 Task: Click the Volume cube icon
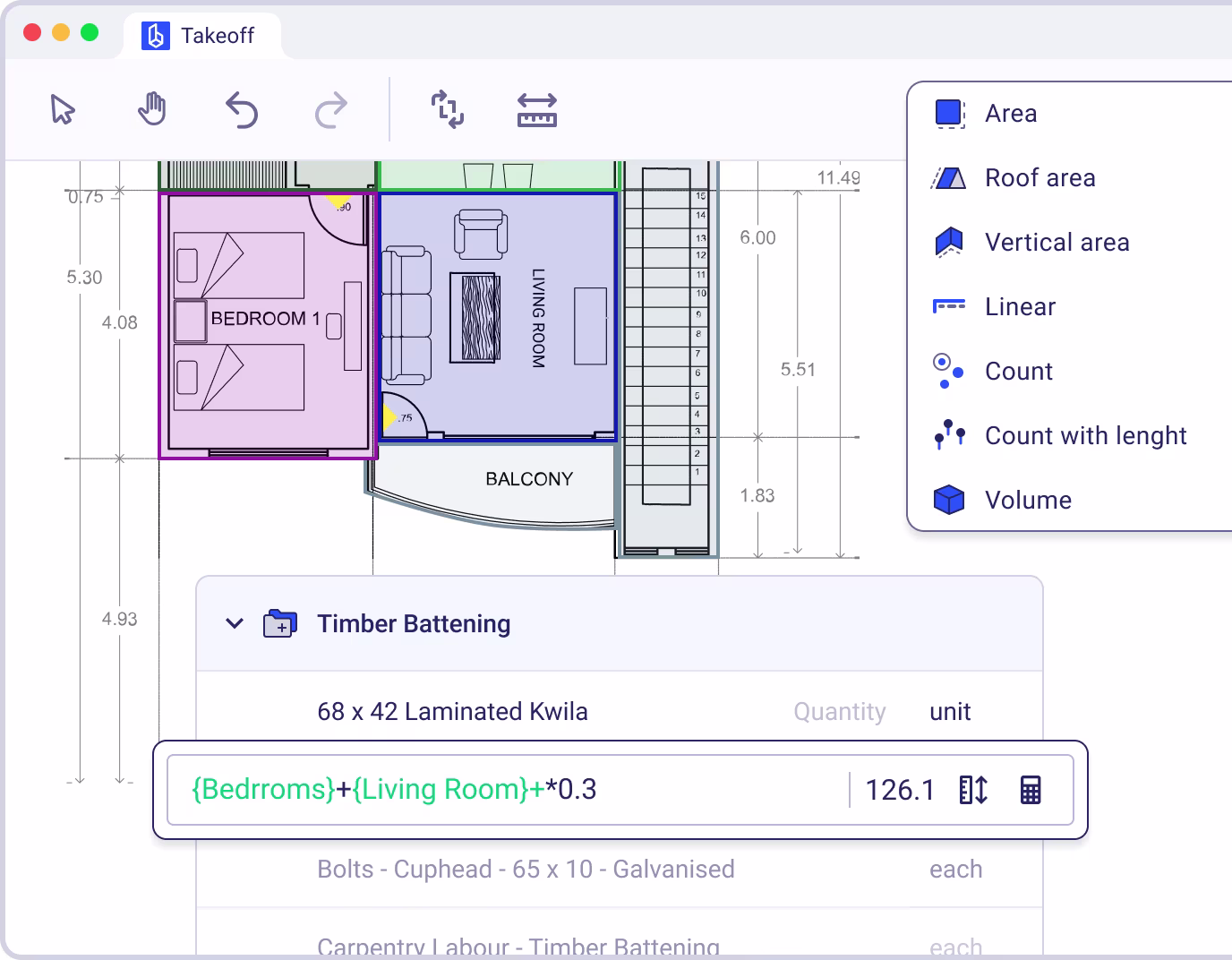[949, 500]
